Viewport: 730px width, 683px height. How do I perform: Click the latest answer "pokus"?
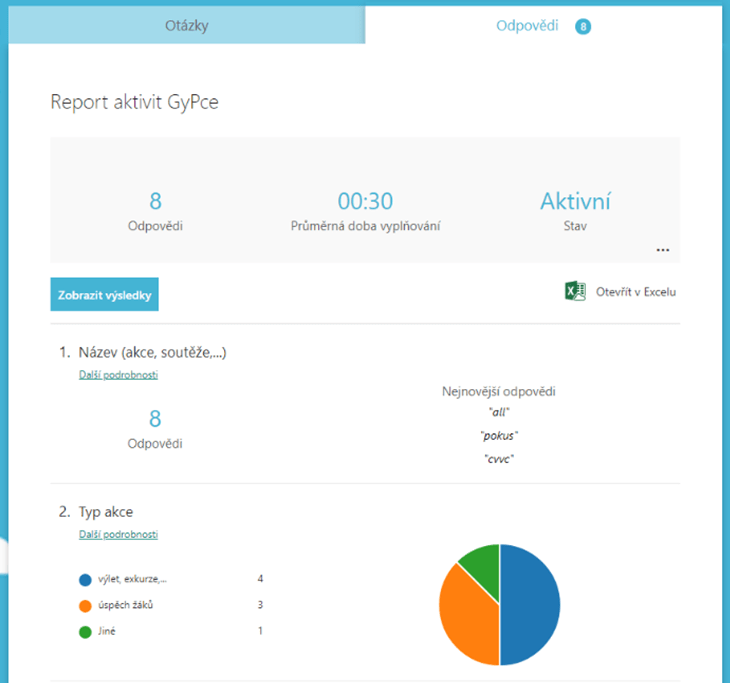pyautogui.click(x=499, y=435)
